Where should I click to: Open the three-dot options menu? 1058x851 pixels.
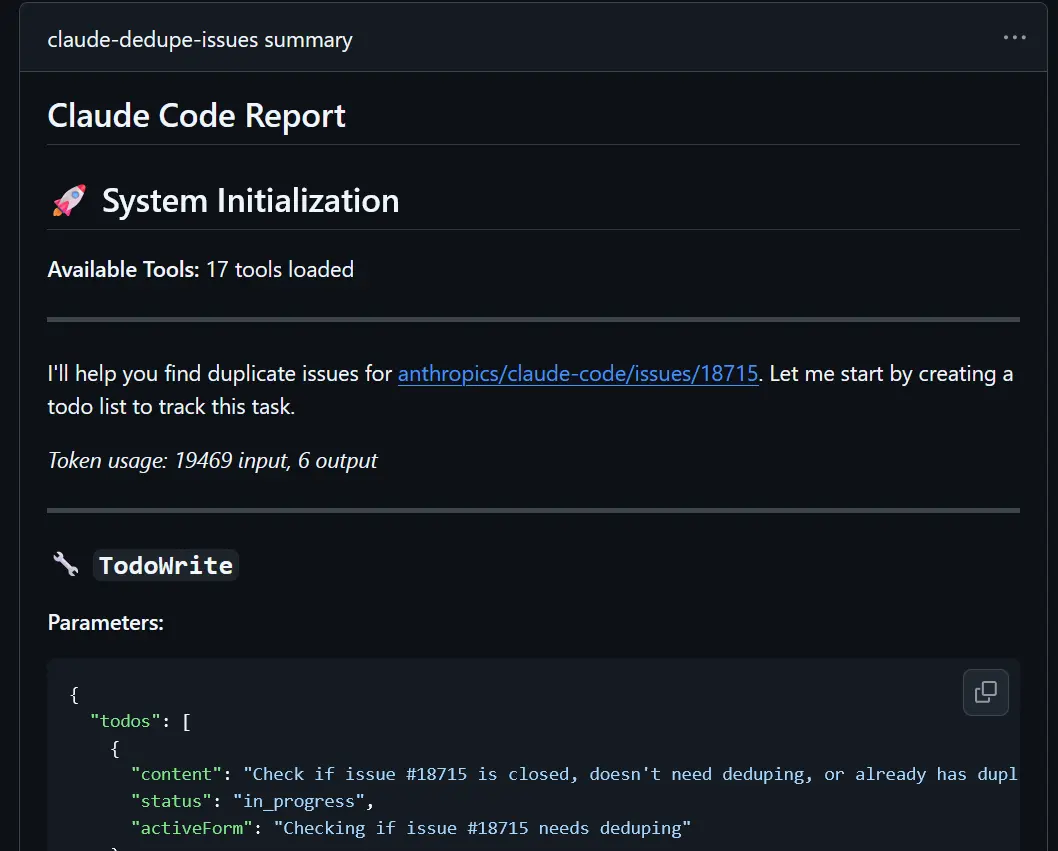1014,38
